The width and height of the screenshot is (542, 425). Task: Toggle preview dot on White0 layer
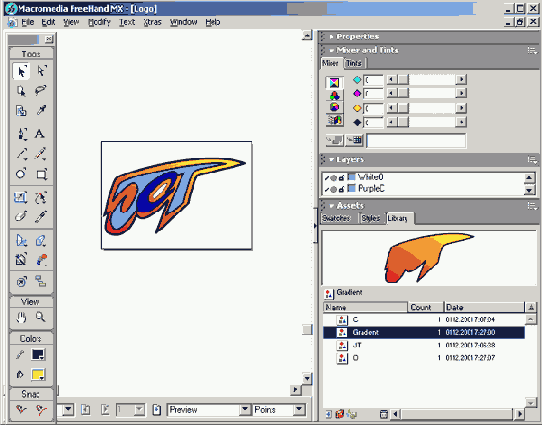[334, 178]
